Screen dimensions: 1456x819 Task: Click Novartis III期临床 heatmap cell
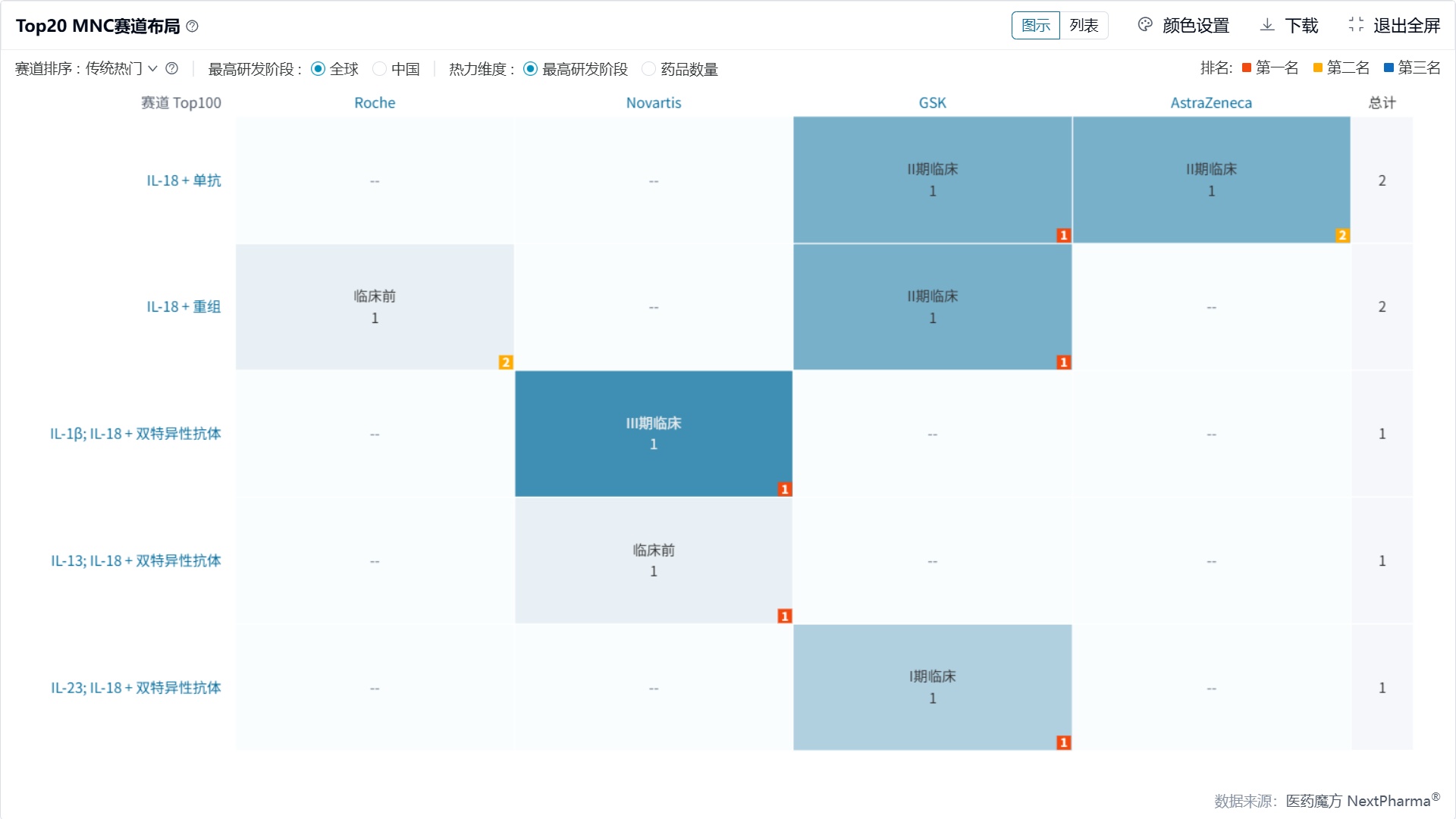[x=654, y=434]
